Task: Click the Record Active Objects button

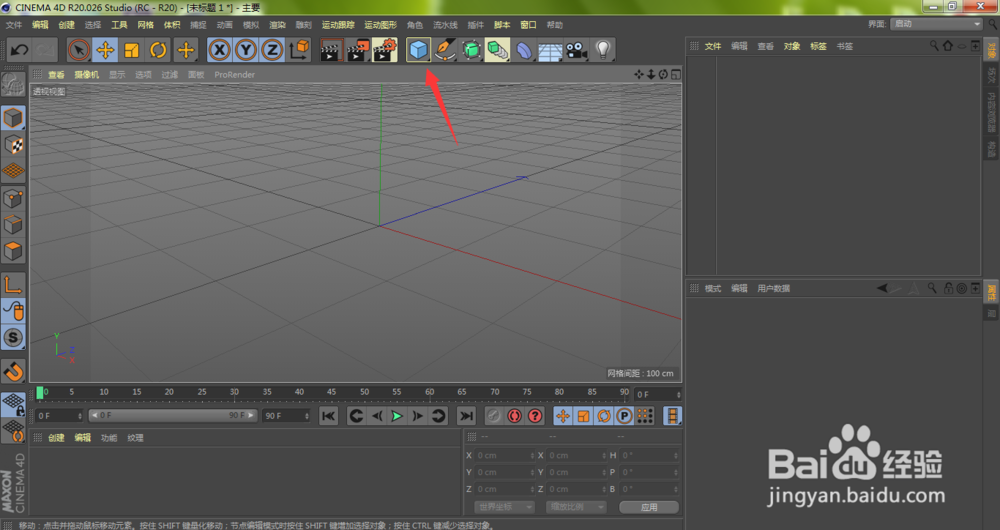Action: tap(493, 416)
